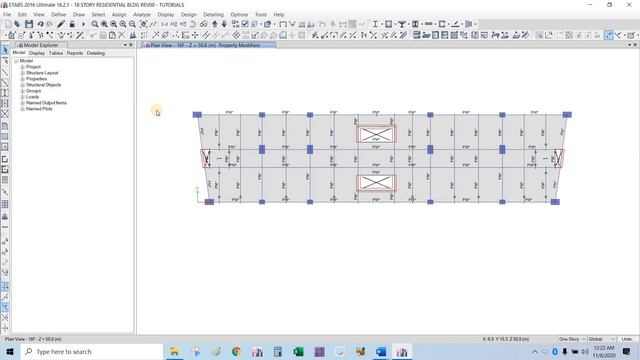Image resolution: width=640 pixels, height=360 pixels.
Task: Click the New model blank page icon
Action: tap(8, 24)
